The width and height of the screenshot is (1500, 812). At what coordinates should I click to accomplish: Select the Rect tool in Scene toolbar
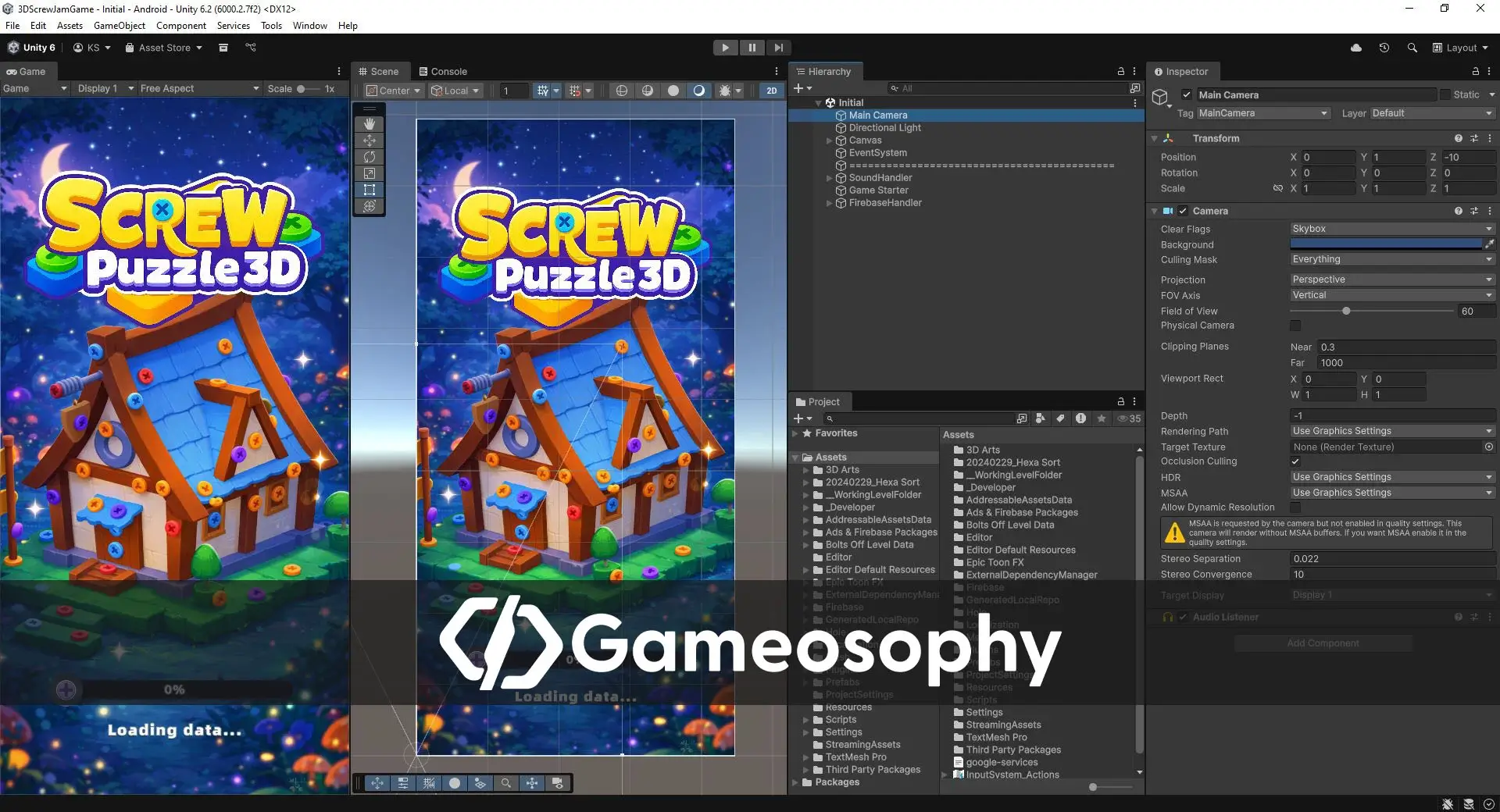coord(370,190)
